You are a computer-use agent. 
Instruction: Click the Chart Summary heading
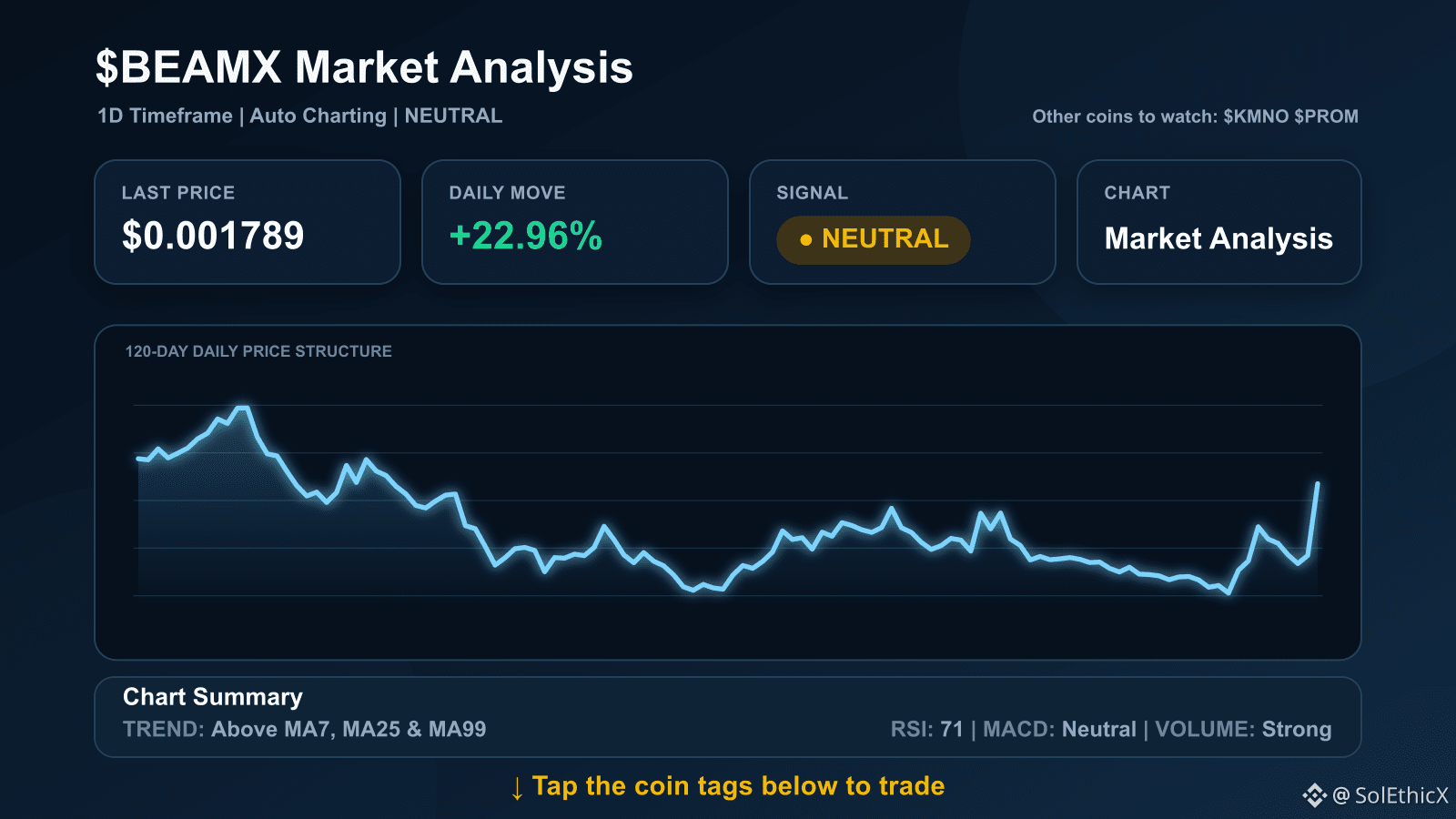pos(213,697)
